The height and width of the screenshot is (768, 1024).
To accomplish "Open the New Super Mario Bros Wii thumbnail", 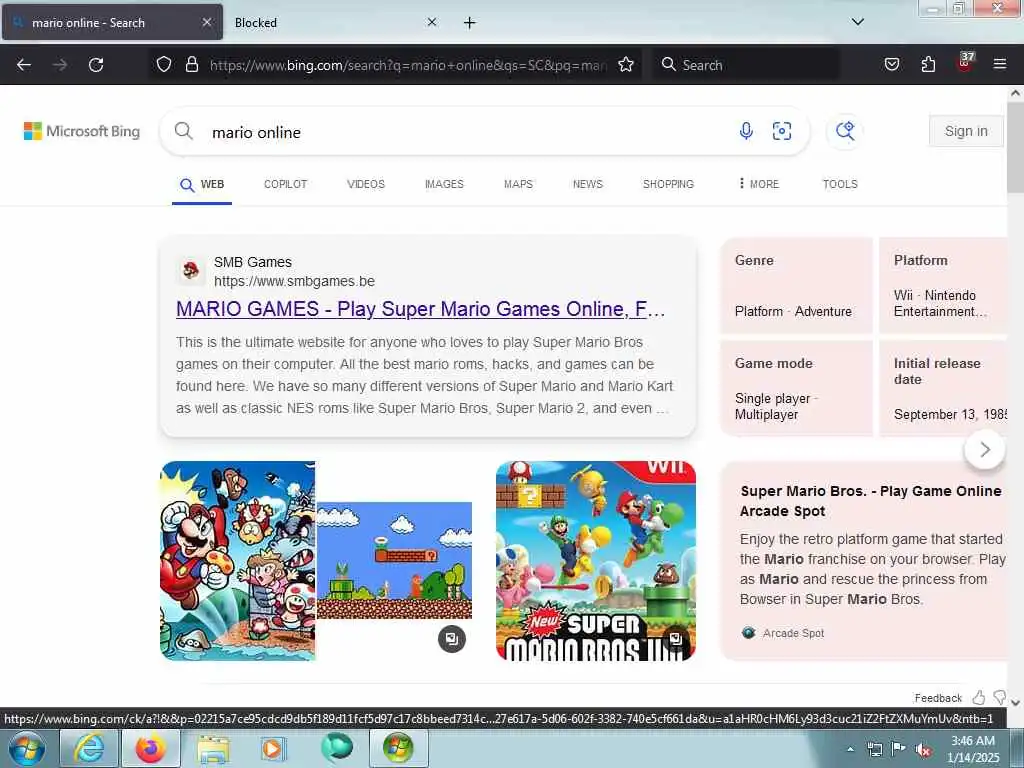I will [x=596, y=561].
